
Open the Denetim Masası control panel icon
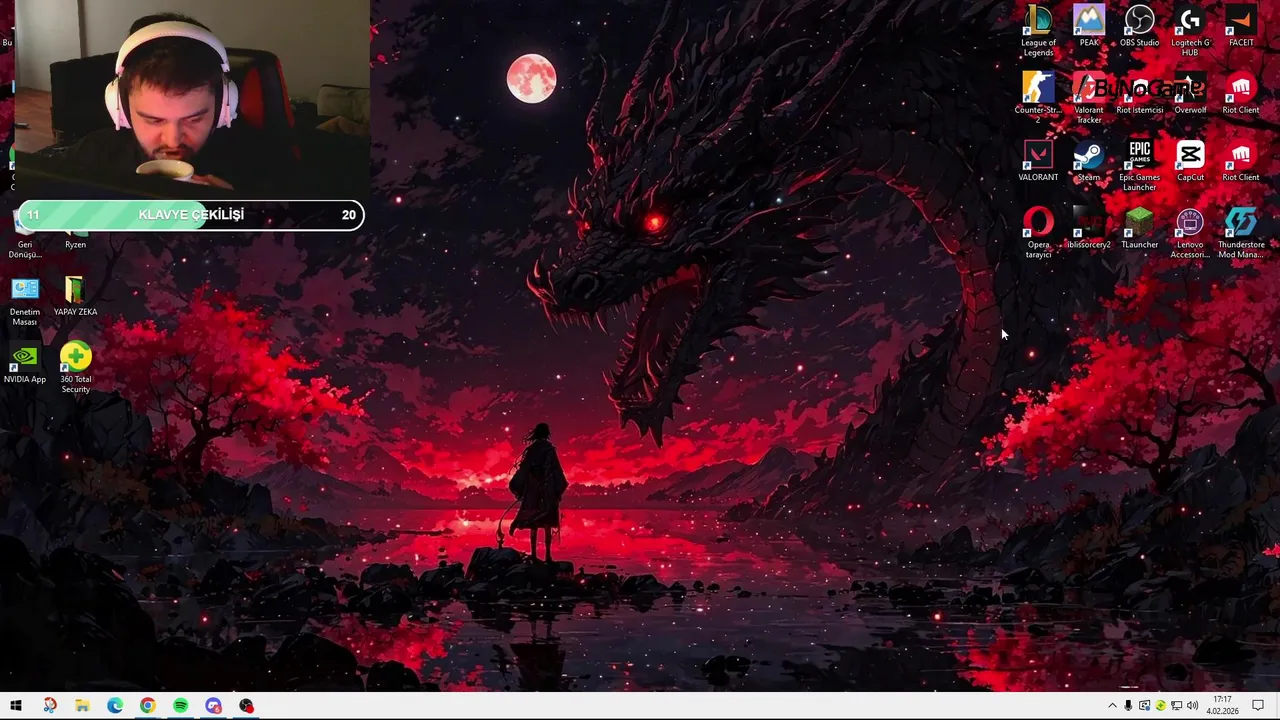[25, 300]
